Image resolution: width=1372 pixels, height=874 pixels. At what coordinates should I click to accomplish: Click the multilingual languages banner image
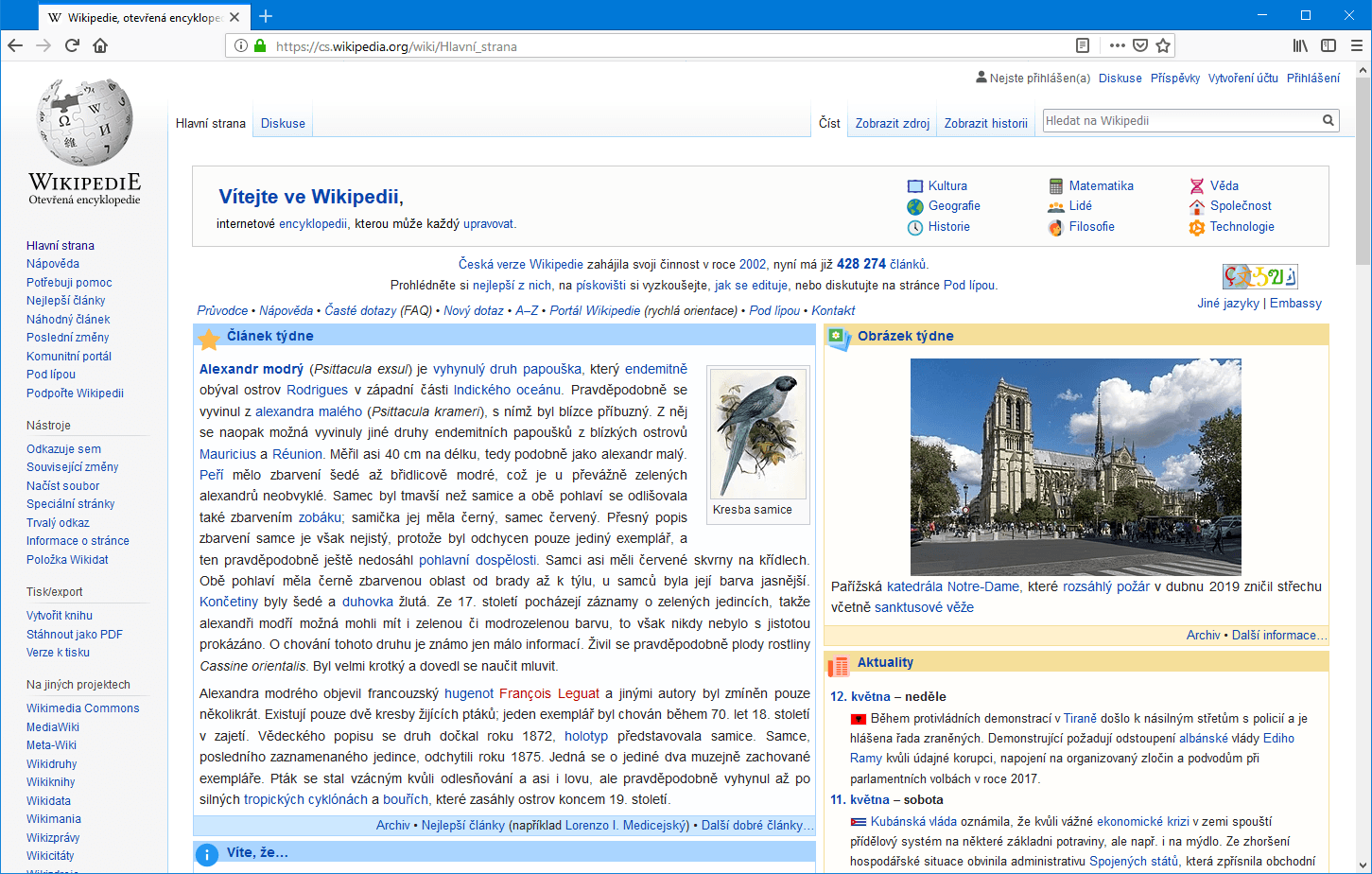pyautogui.click(x=1259, y=276)
